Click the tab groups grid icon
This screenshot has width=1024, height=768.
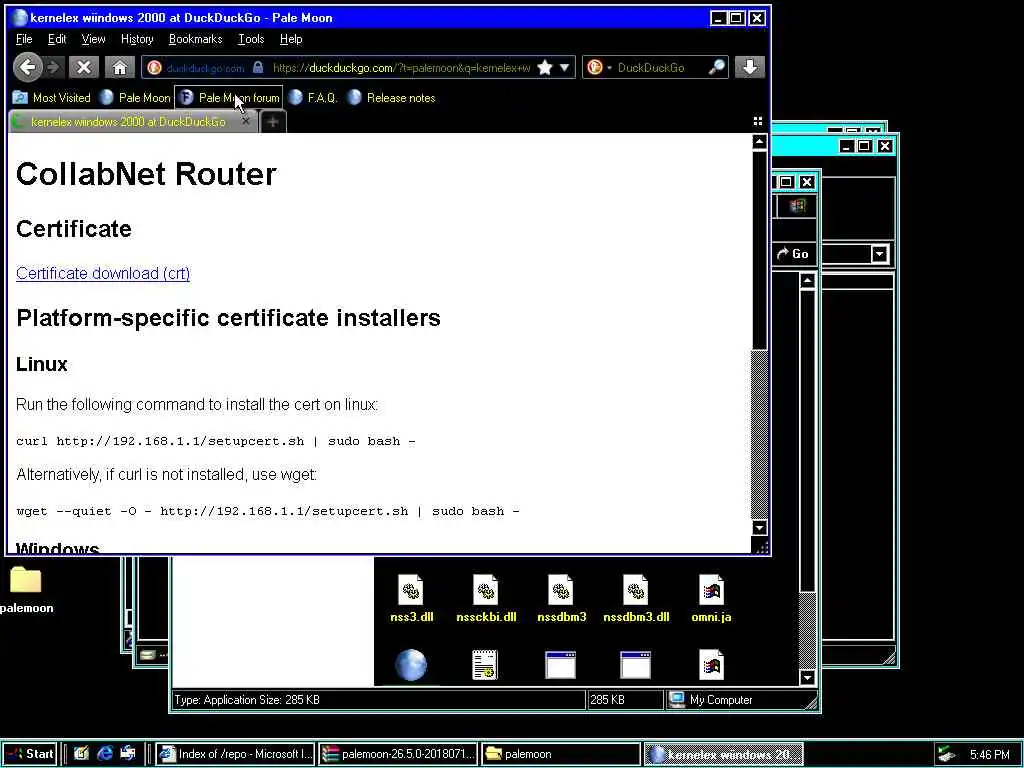tap(758, 121)
